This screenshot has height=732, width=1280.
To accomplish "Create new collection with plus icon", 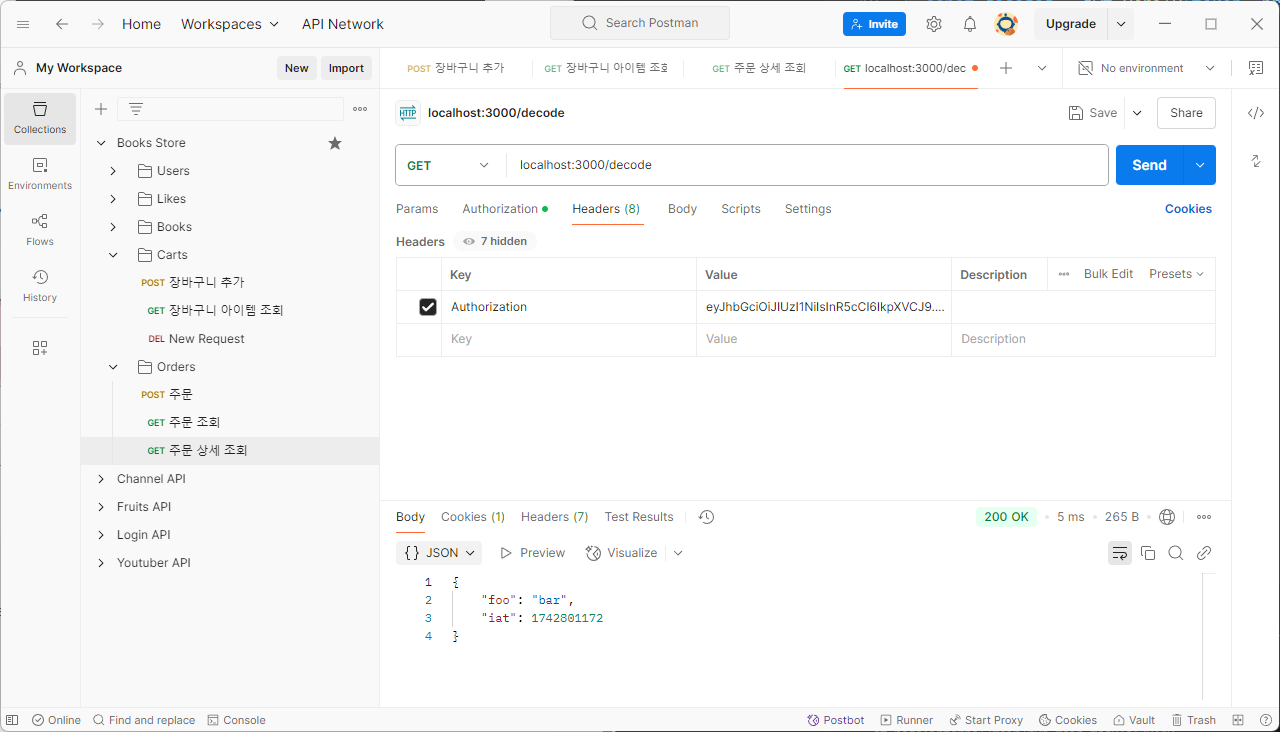I will tap(100, 109).
